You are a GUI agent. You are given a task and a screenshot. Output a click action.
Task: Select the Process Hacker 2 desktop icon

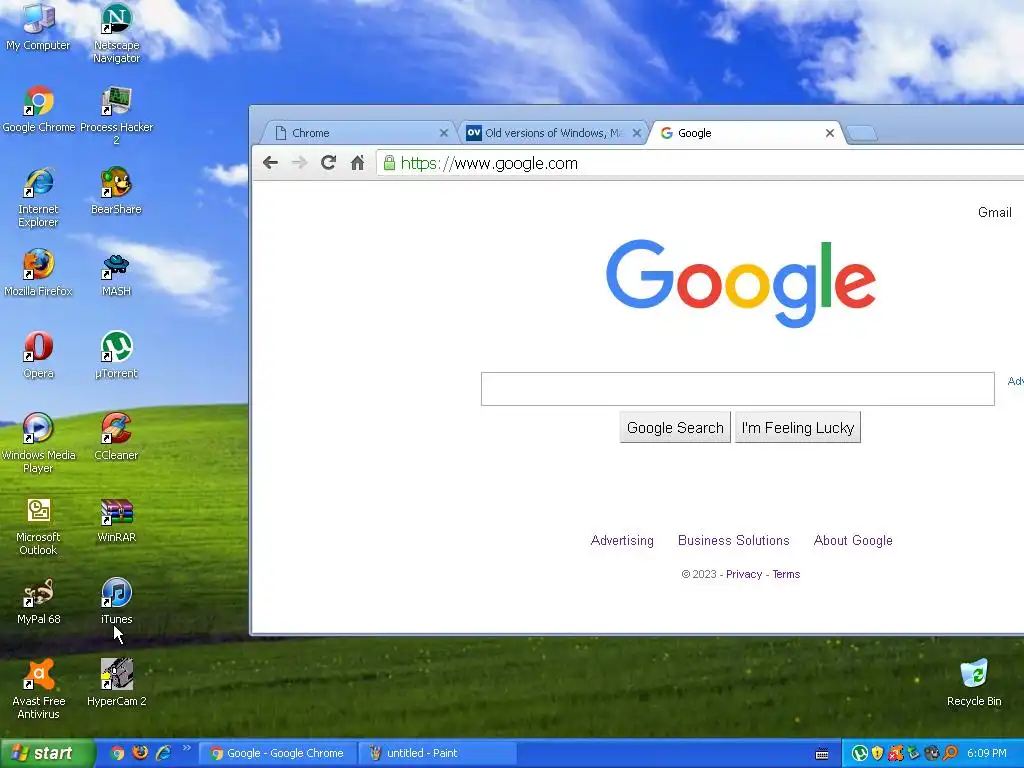coord(116,115)
